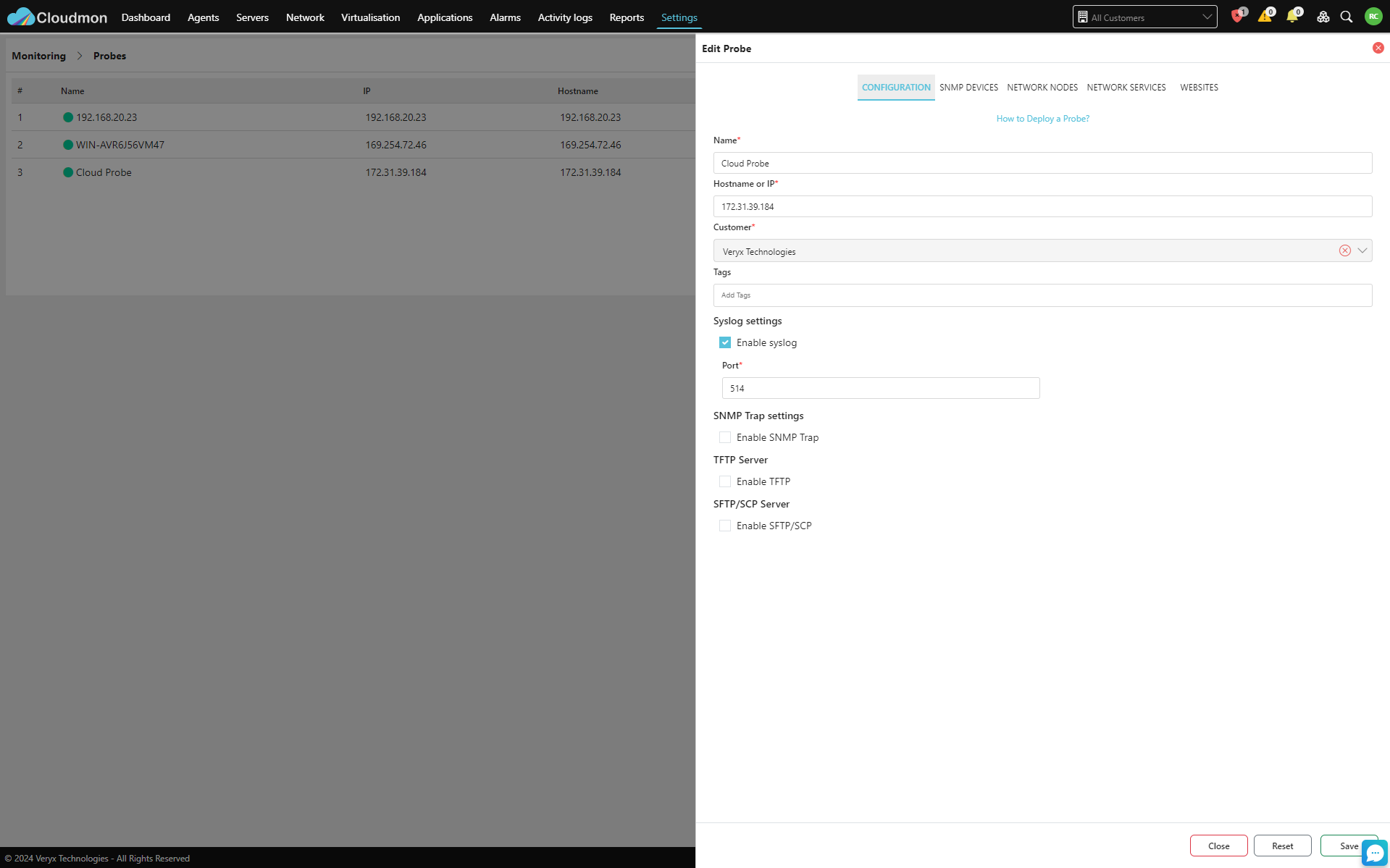Close the Edit Probe panel
The width and height of the screenshot is (1390, 868).
point(1378,48)
